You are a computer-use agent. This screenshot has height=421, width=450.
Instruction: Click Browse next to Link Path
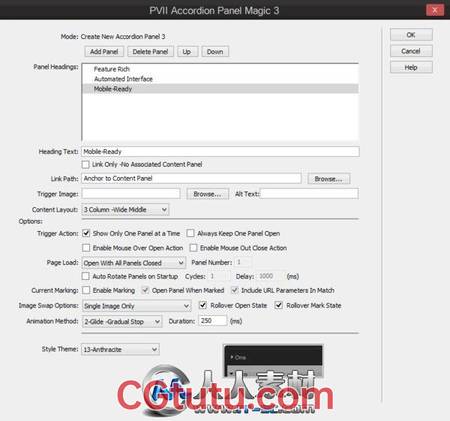(328, 179)
